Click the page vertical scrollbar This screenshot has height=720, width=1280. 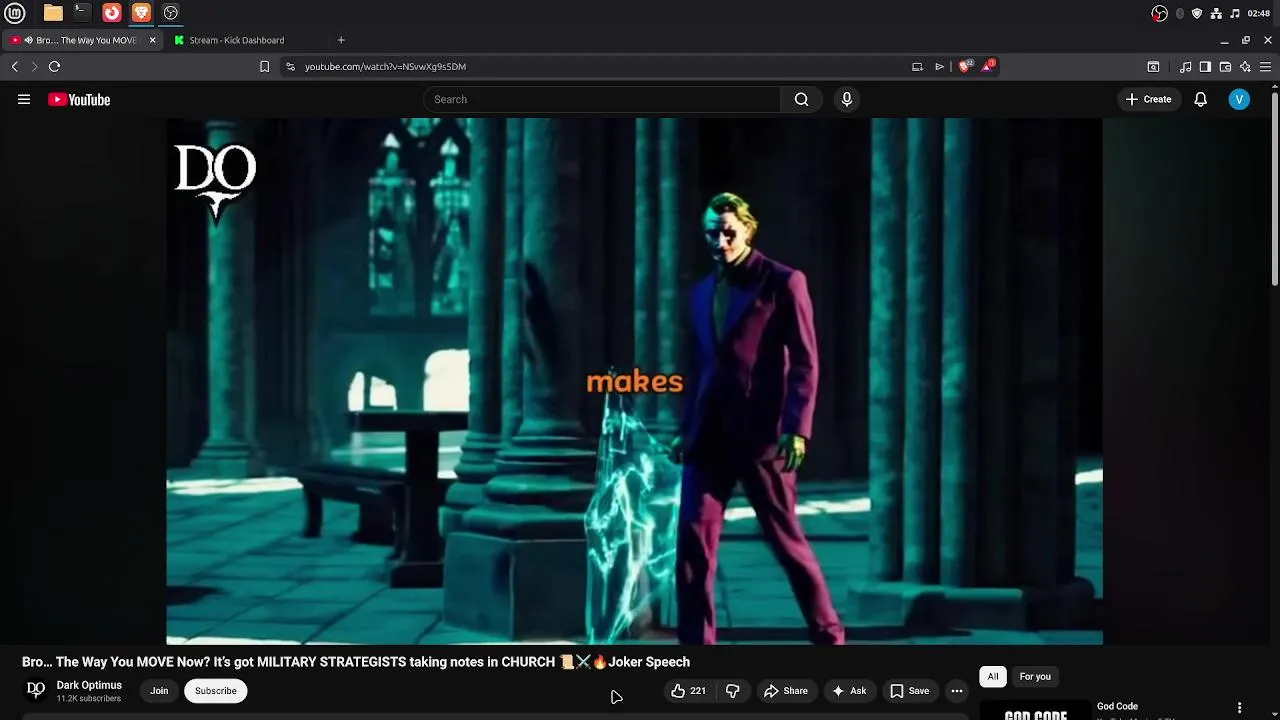click(1274, 188)
